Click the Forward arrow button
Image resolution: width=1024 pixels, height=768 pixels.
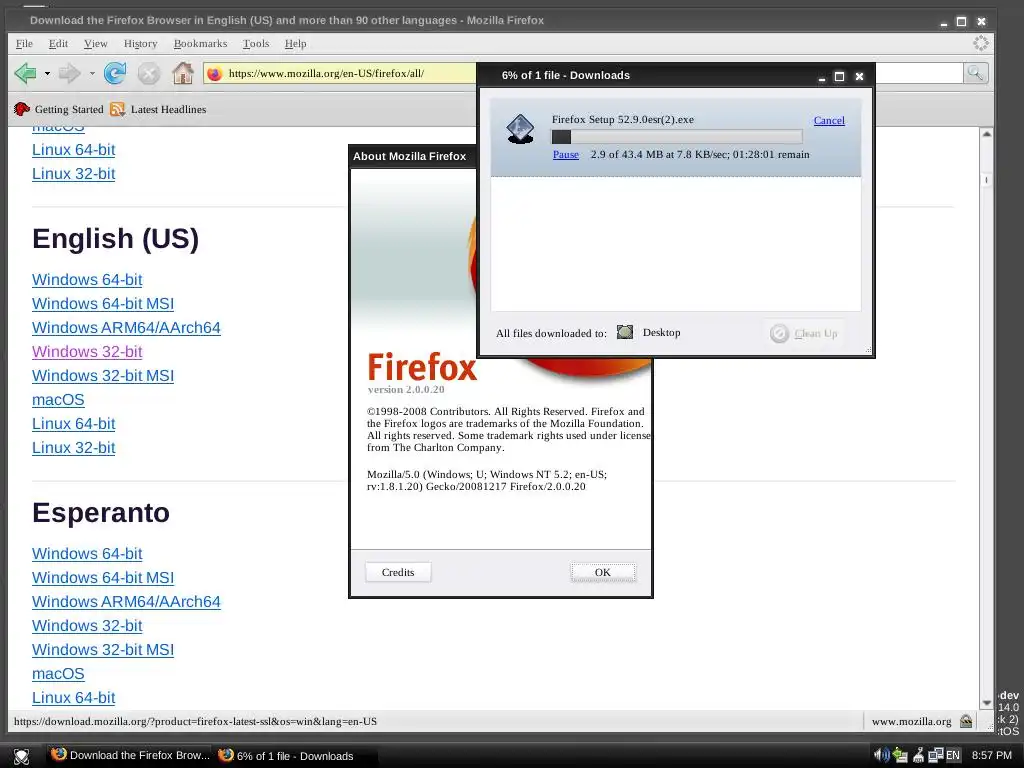click(69, 73)
